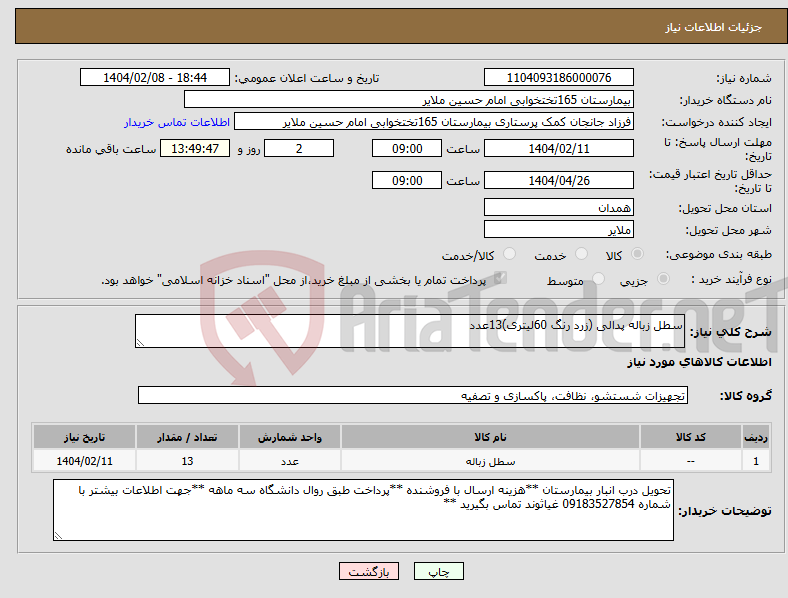Screen dimensions: 788x598
Task: Click the کد کالا column header
Action: (691, 437)
